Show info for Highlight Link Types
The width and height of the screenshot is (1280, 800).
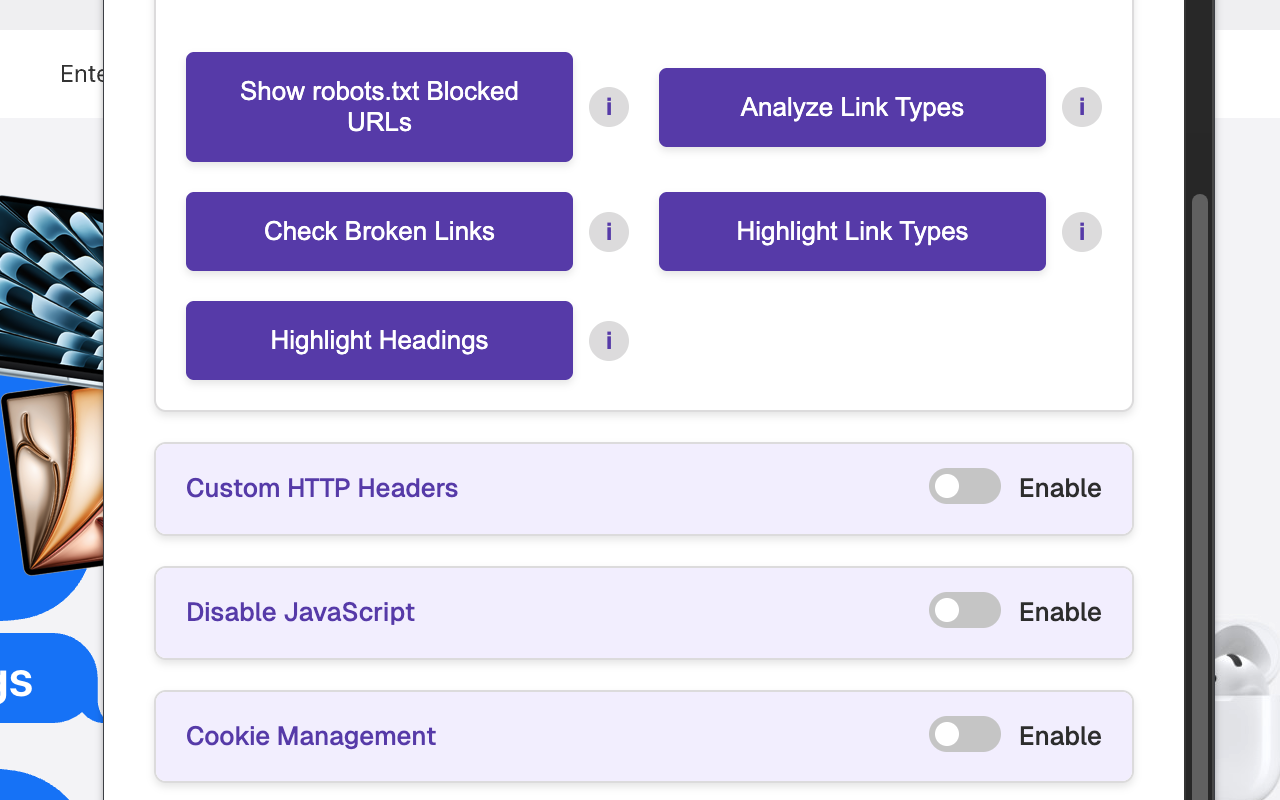click(x=1081, y=232)
